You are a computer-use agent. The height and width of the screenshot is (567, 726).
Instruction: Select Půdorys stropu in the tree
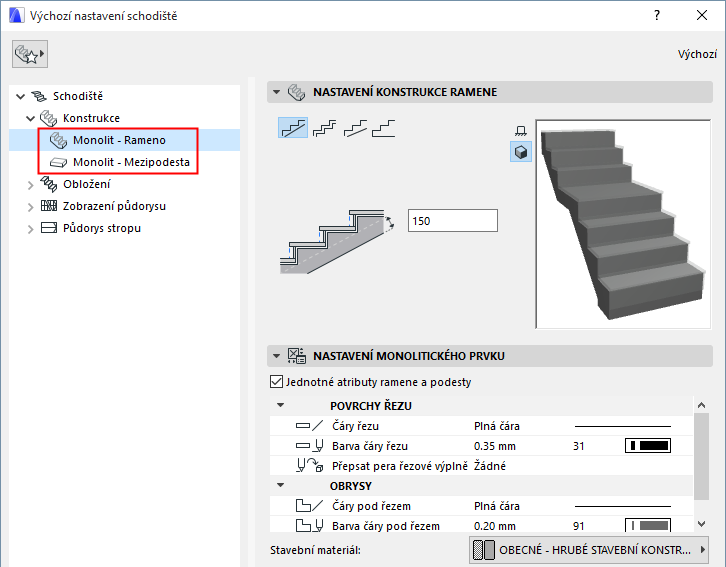(x=102, y=228)
